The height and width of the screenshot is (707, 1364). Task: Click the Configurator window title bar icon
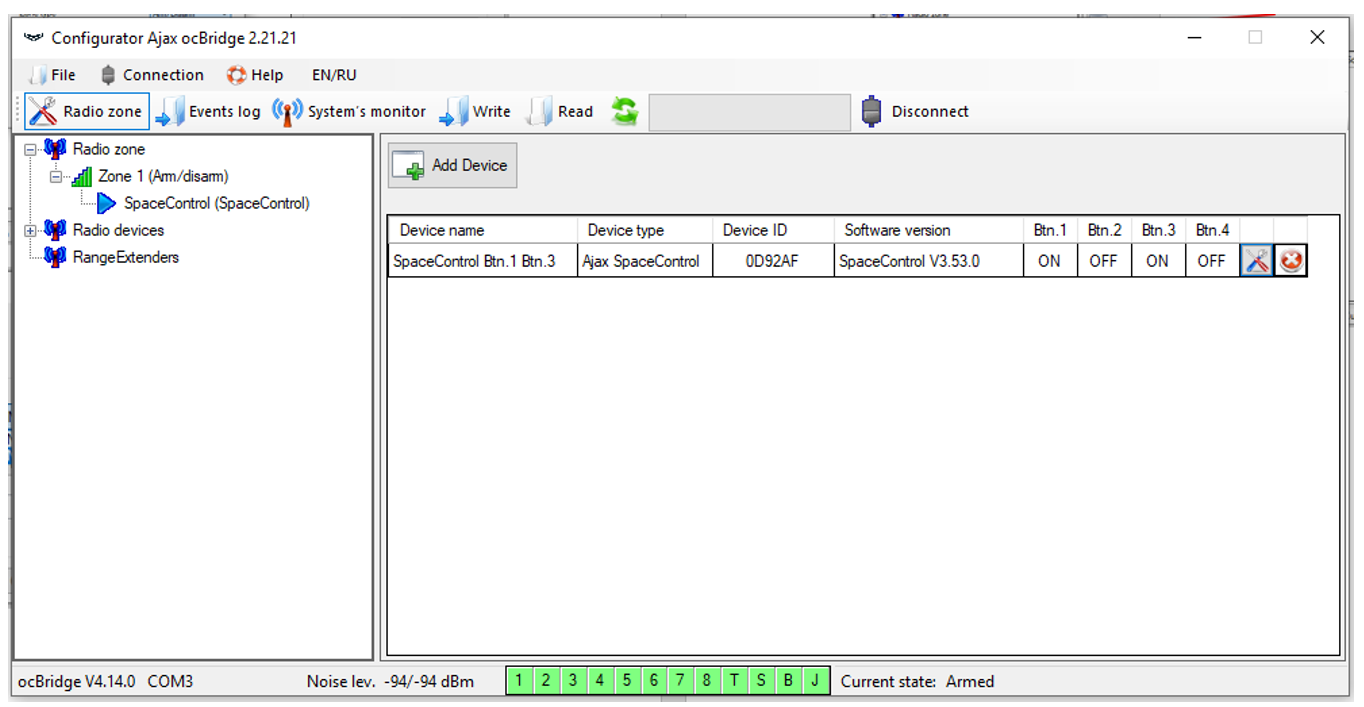pos(34,38)
